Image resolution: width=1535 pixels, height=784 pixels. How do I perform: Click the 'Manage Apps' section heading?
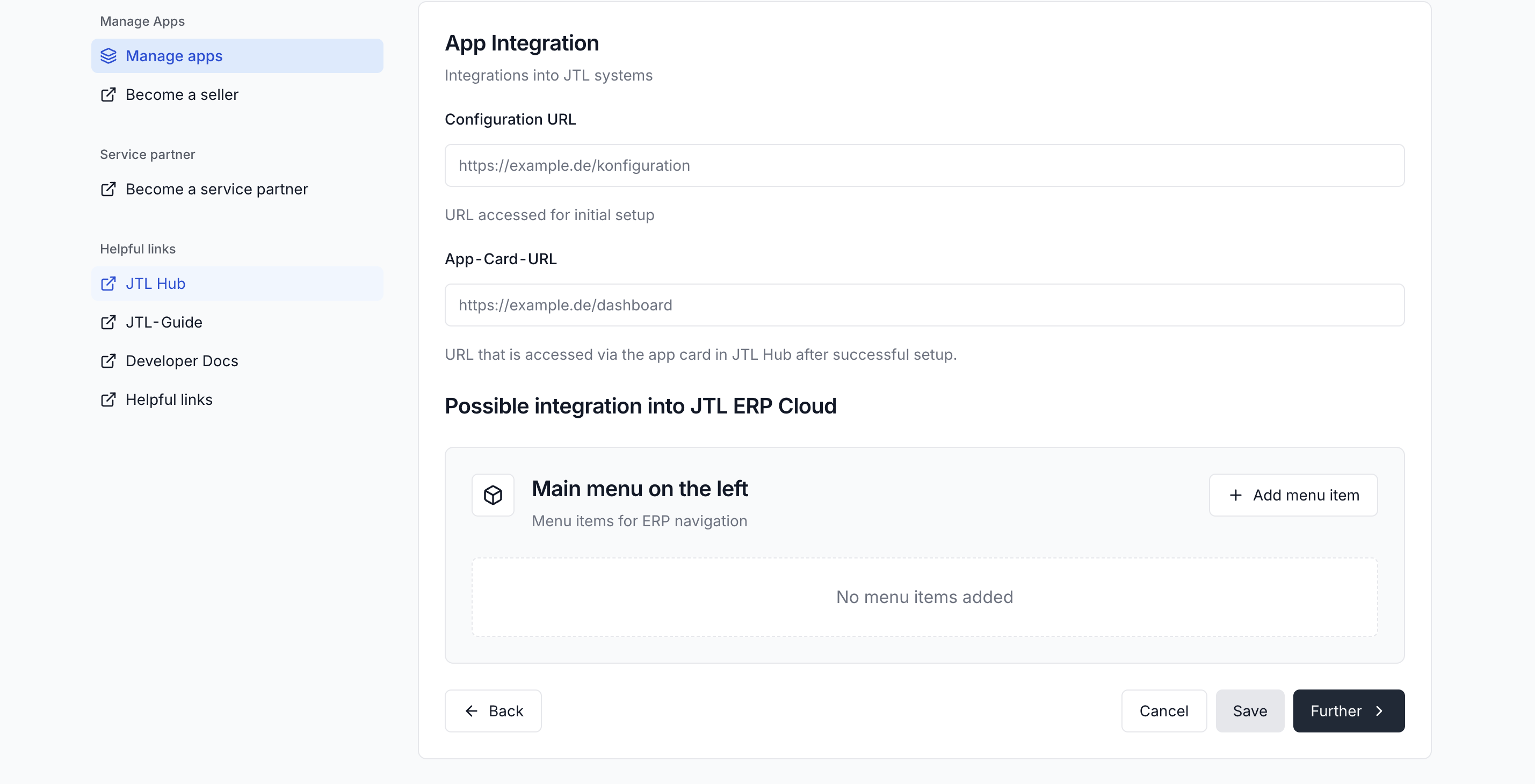pyautogui.click(x=142, y=21)
